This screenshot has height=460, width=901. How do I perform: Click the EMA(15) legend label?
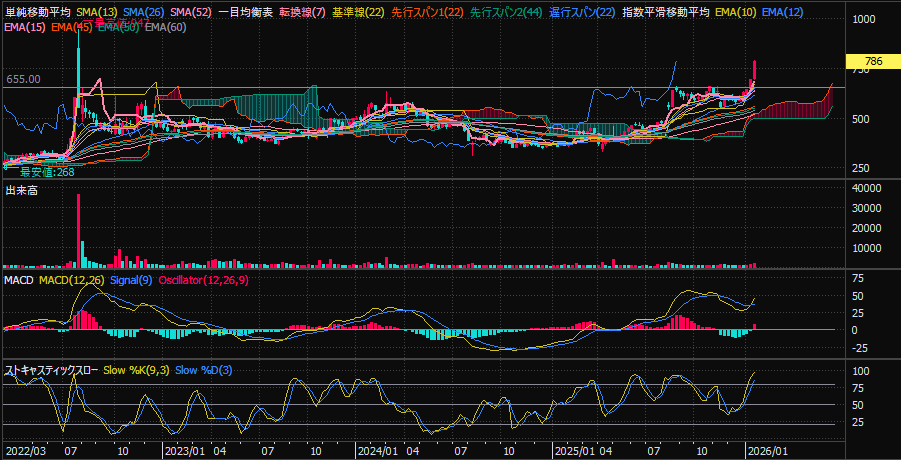click(24, 27)
